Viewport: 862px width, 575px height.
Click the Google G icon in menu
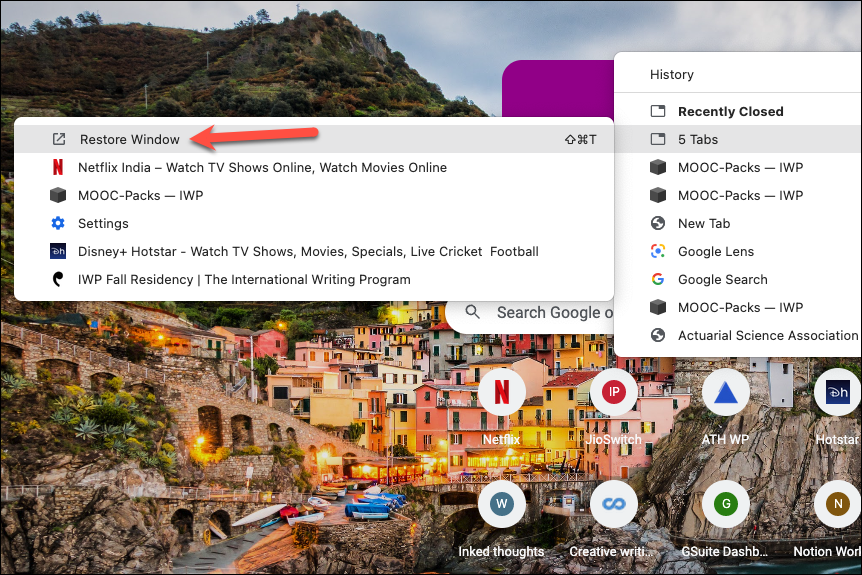point(658,279)
